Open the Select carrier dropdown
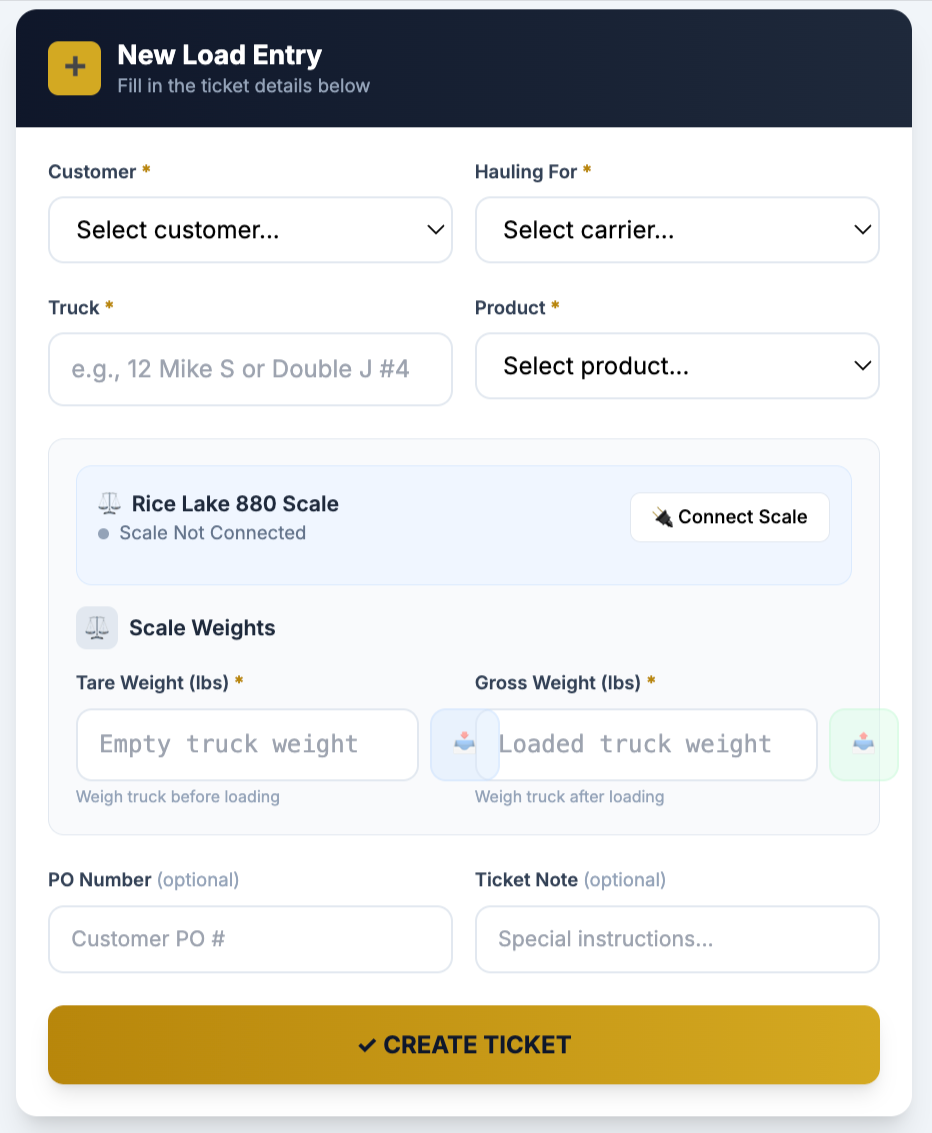This screenshot has height=1133, width=932. click(x=677, y=229)
